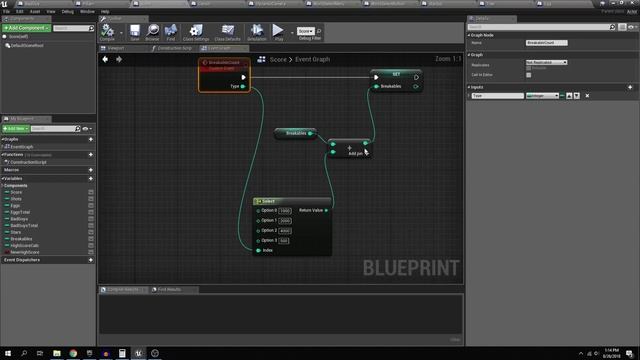Click the Play toolbar icon
The height and width of the screenshot is (360, 640).
pos(278,31)
